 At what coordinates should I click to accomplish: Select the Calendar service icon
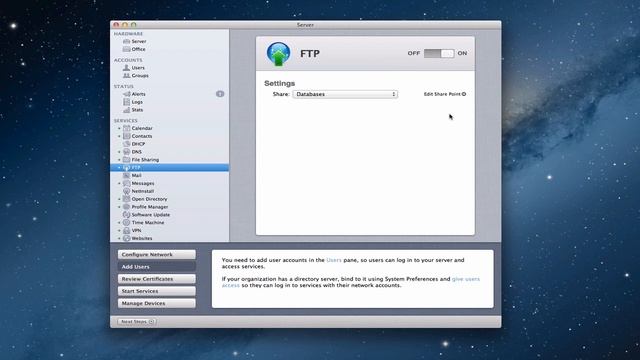[x=127, y=128]
